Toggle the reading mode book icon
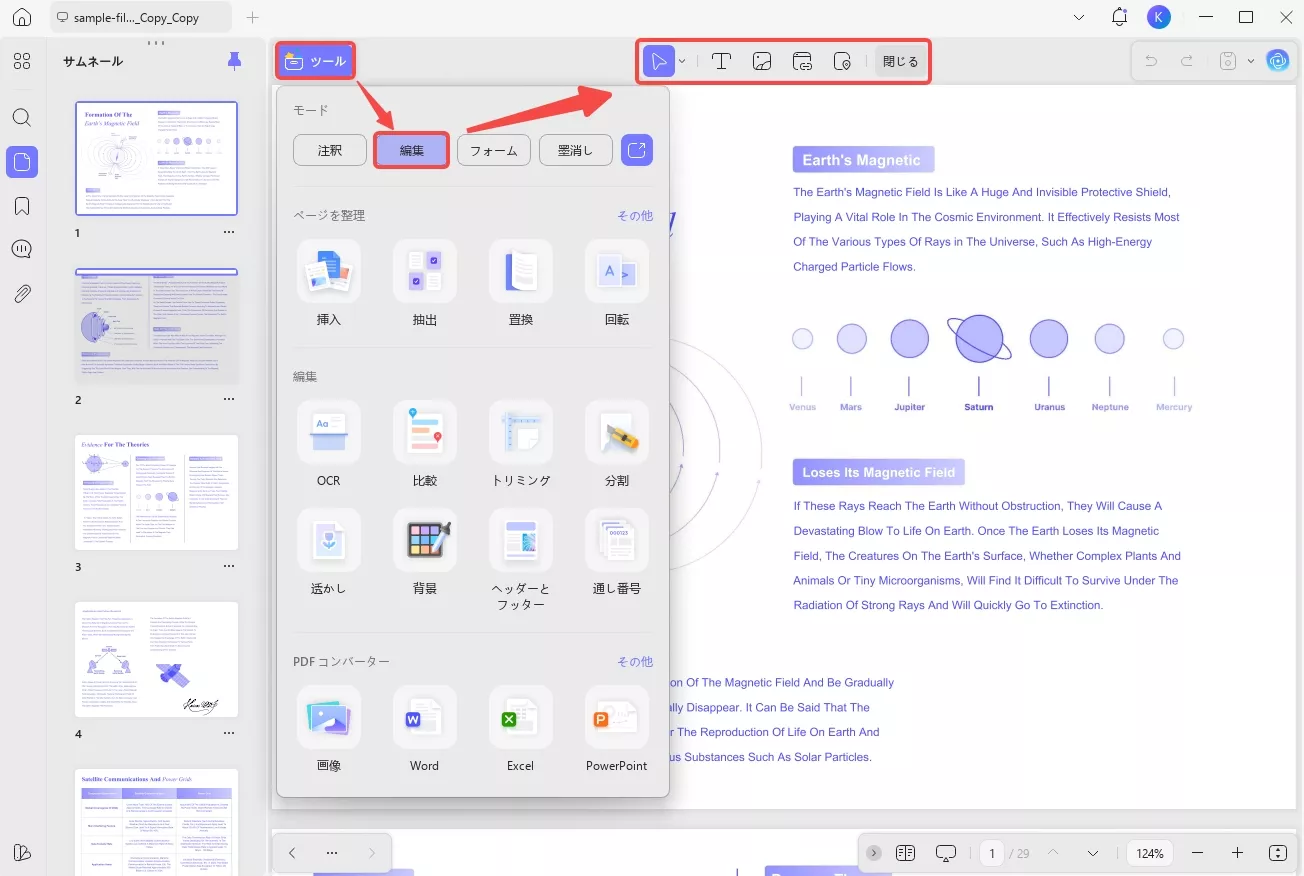Screen dimensions: 1304x876 906,853
